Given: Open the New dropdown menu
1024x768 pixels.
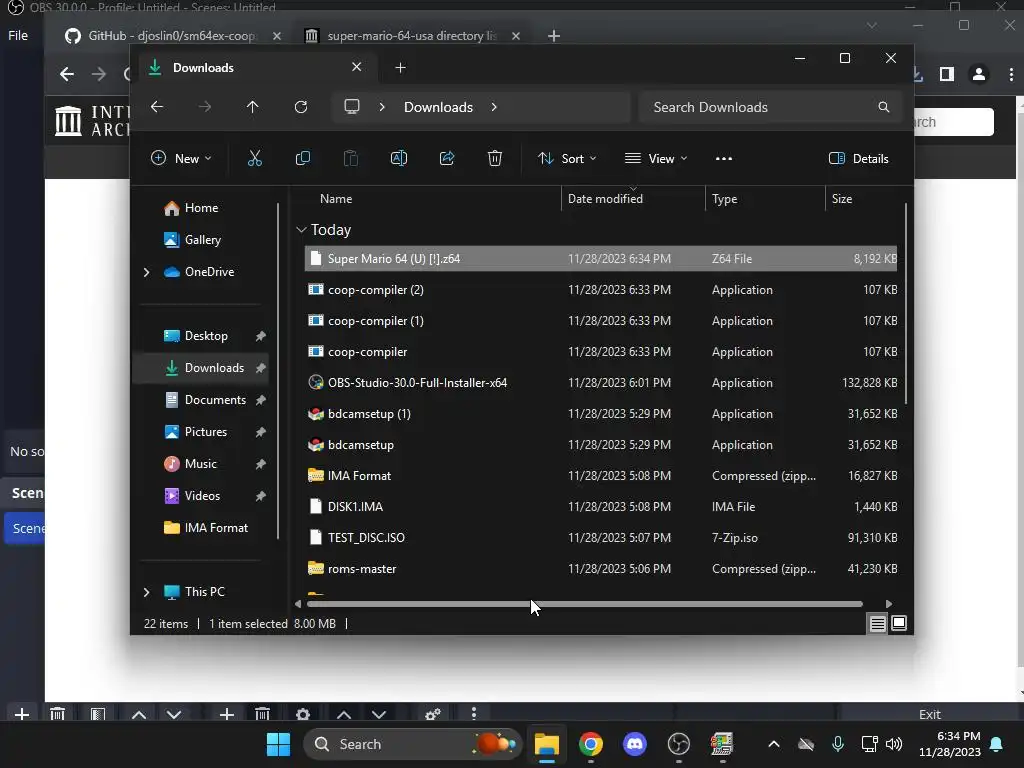Looking at the screenshot, I should 181,159.
